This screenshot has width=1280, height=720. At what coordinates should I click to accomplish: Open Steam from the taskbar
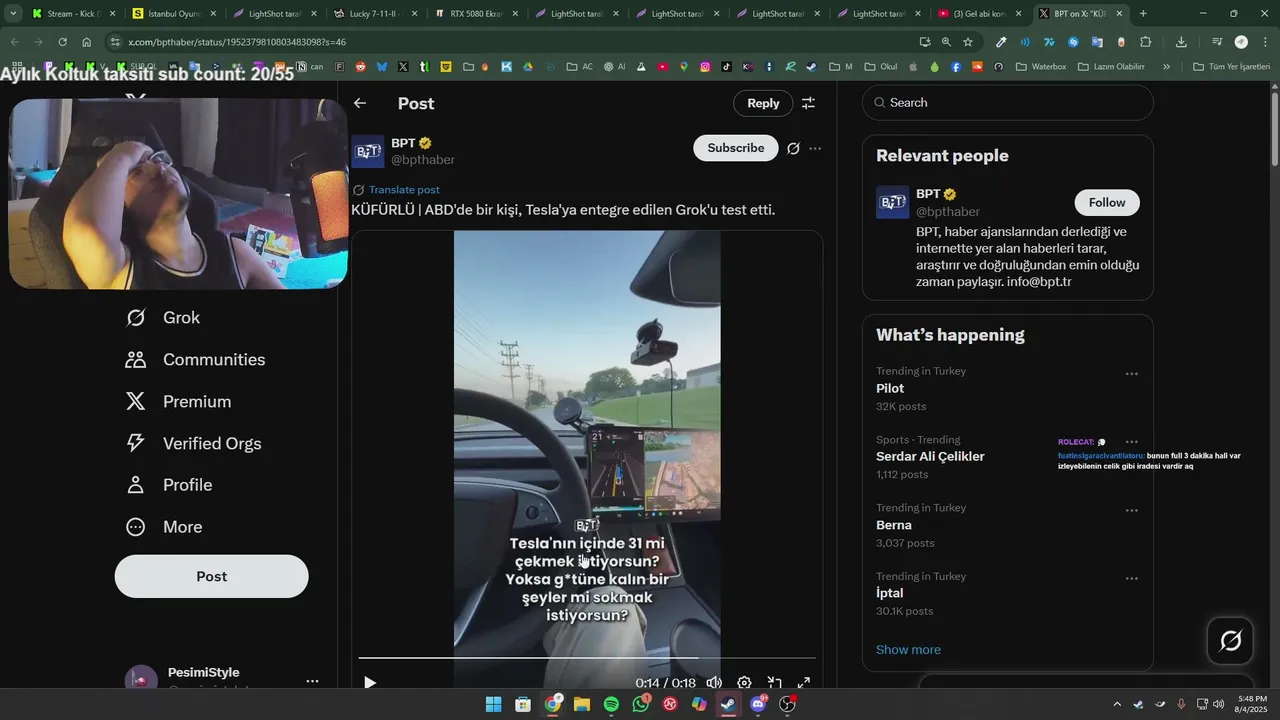(728, 705)
